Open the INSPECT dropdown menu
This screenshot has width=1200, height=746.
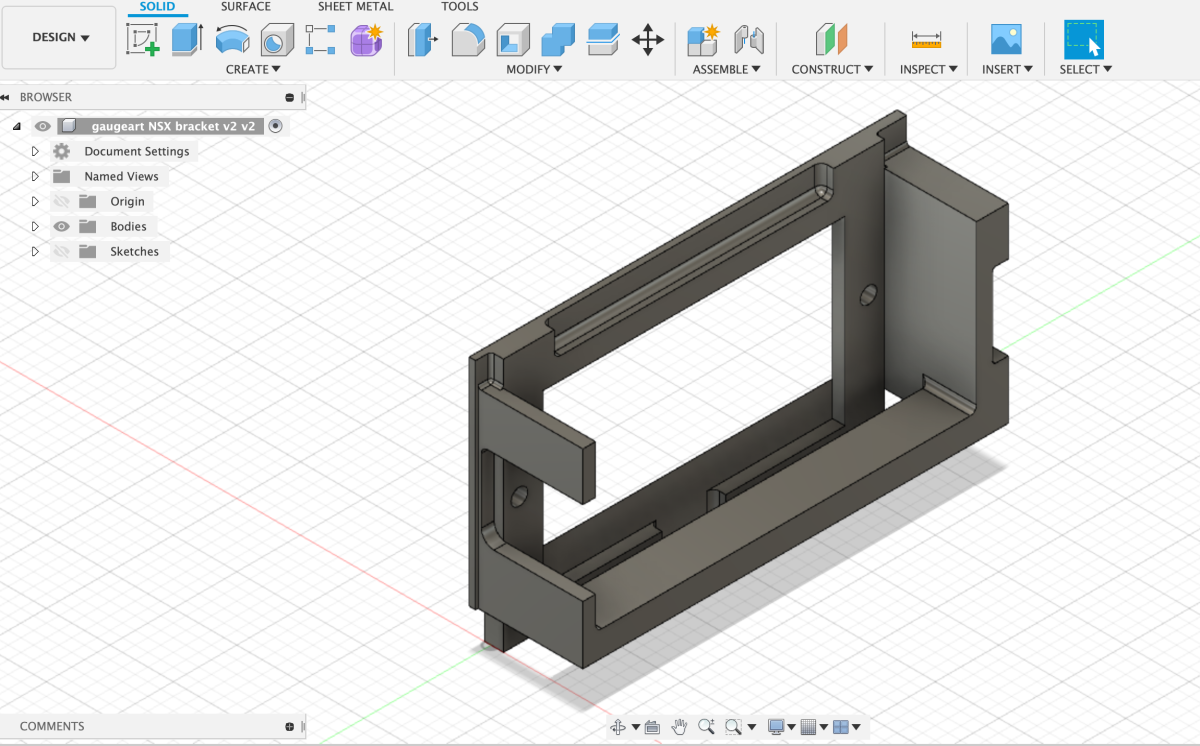coord(929,69)
